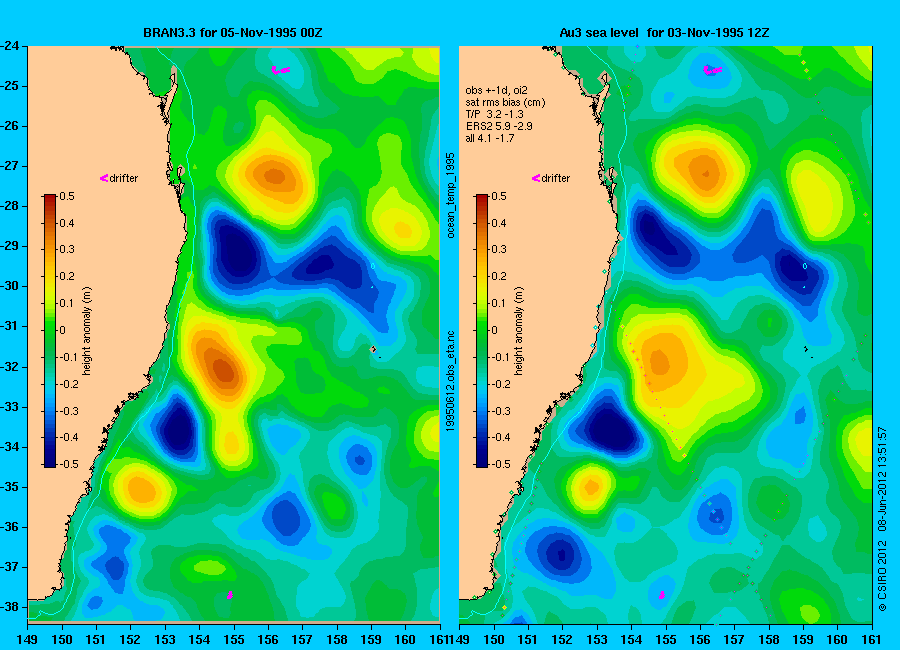This screenshot has width=900, height=650.
Task: Click longitude label 154 under BRAN3.3 map
Action: [x=199, y=640]
